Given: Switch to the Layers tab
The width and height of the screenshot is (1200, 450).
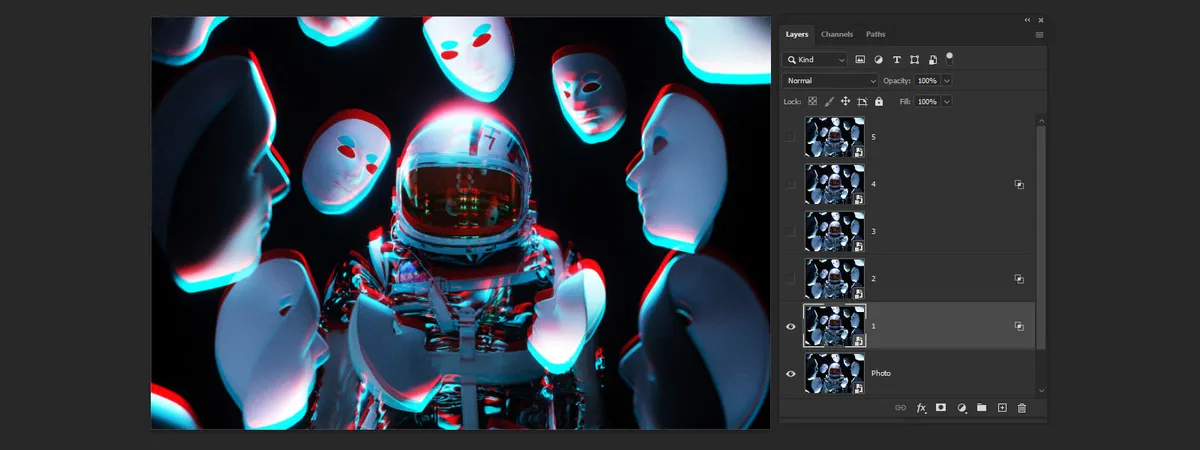Looking at the screenshot, I should point(797,35).
